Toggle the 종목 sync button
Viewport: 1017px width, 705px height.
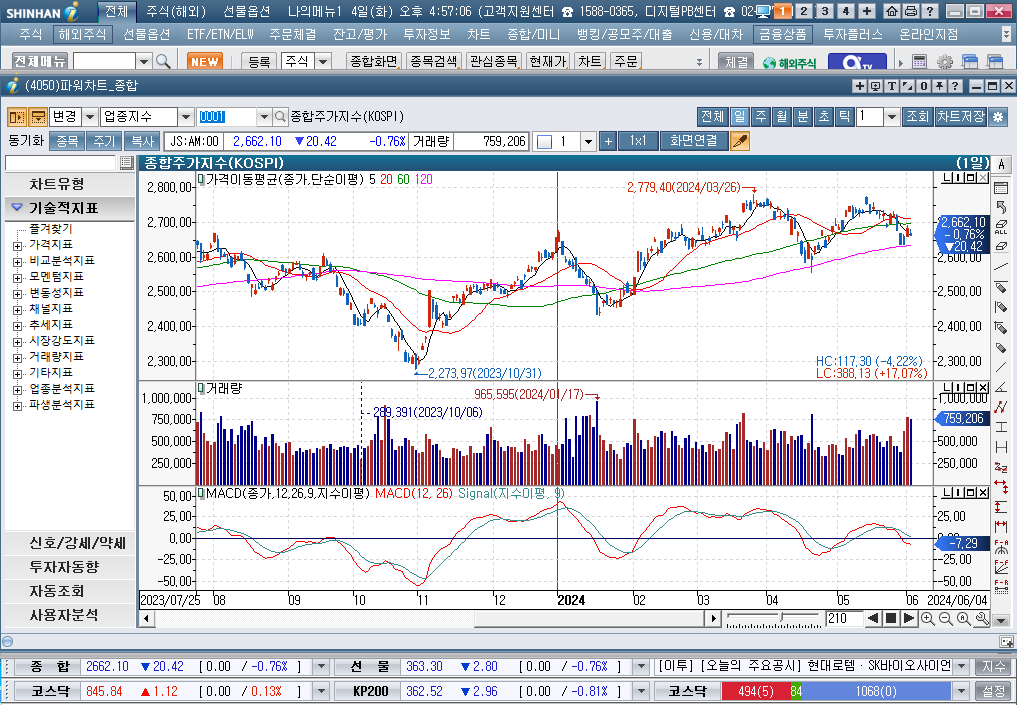[67, 141]
